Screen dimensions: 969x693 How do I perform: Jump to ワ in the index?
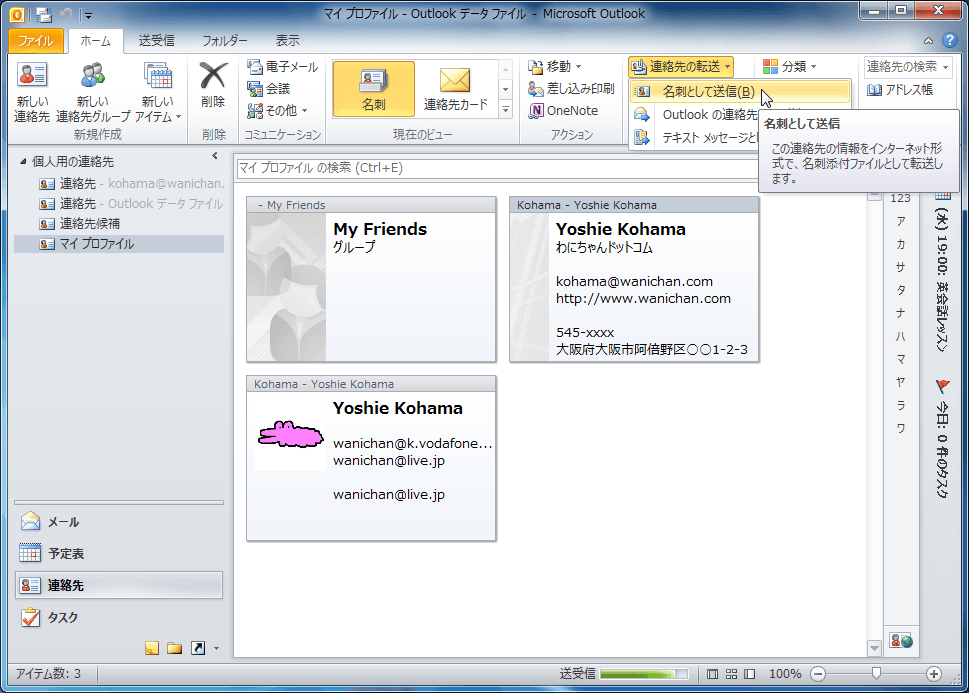900,428
